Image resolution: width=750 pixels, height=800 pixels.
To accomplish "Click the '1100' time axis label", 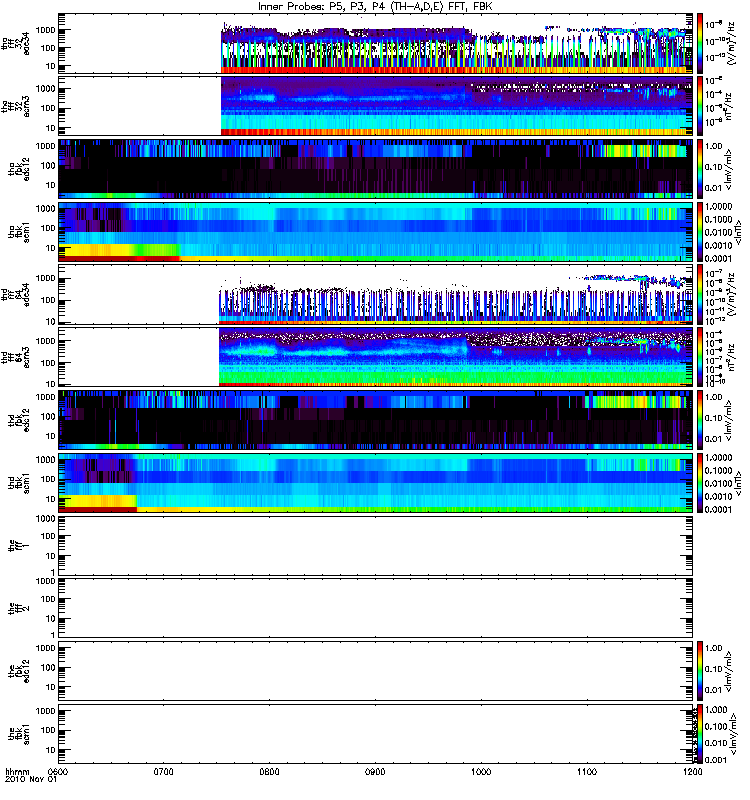I will [587, 772].
